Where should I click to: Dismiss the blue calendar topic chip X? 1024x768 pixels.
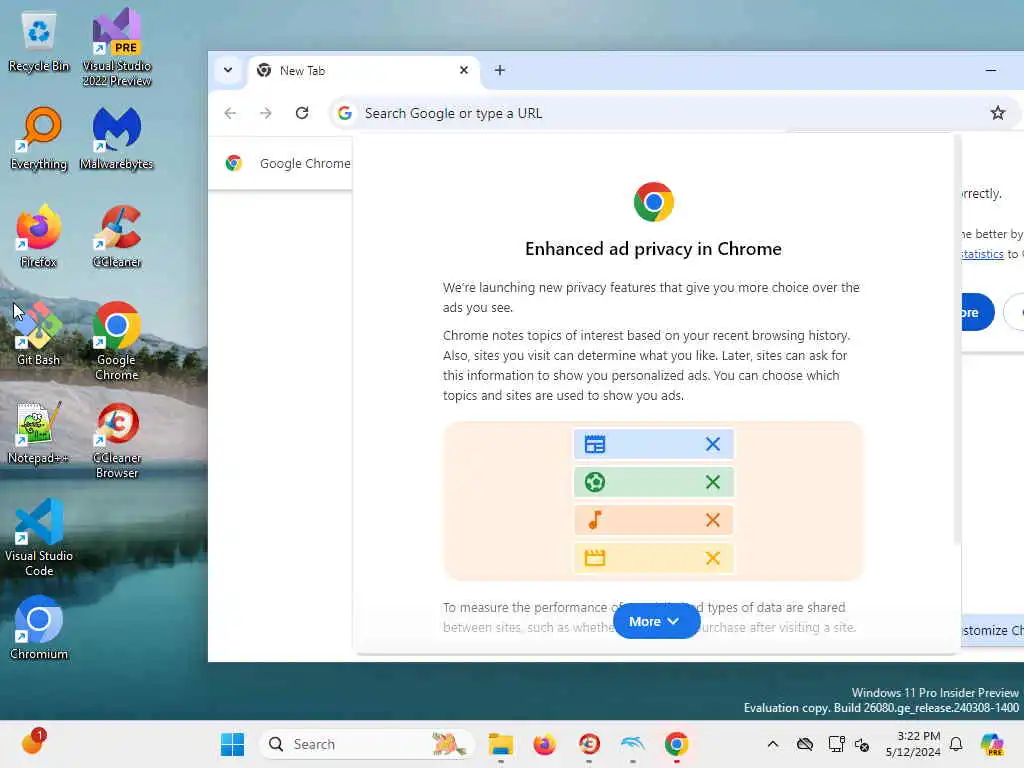(712, 444)
